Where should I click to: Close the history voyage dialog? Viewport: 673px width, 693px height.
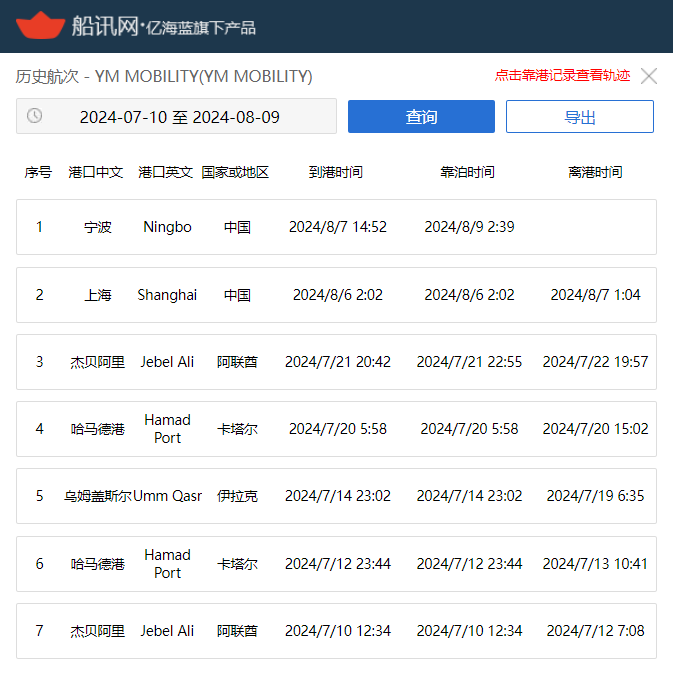point(649,76)
